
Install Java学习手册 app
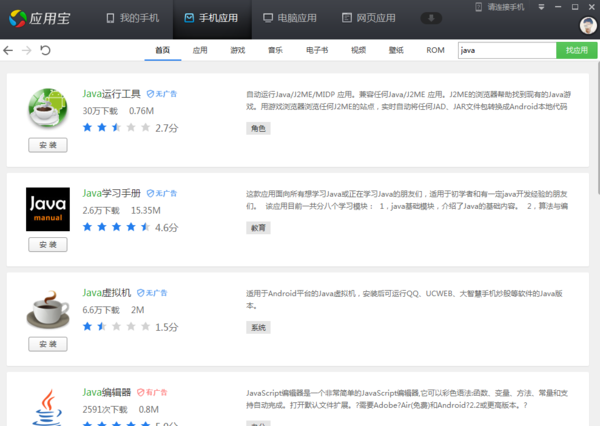click(48, 245)
